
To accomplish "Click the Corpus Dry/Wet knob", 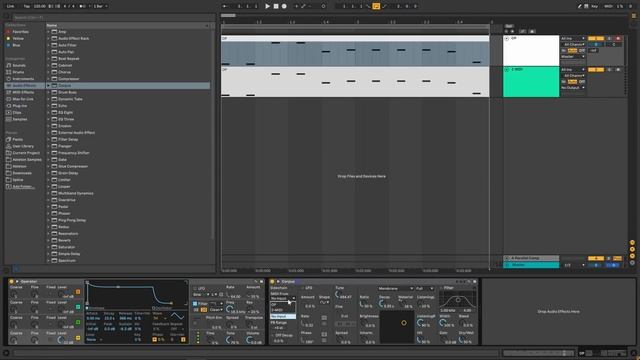I will (462, 340).
